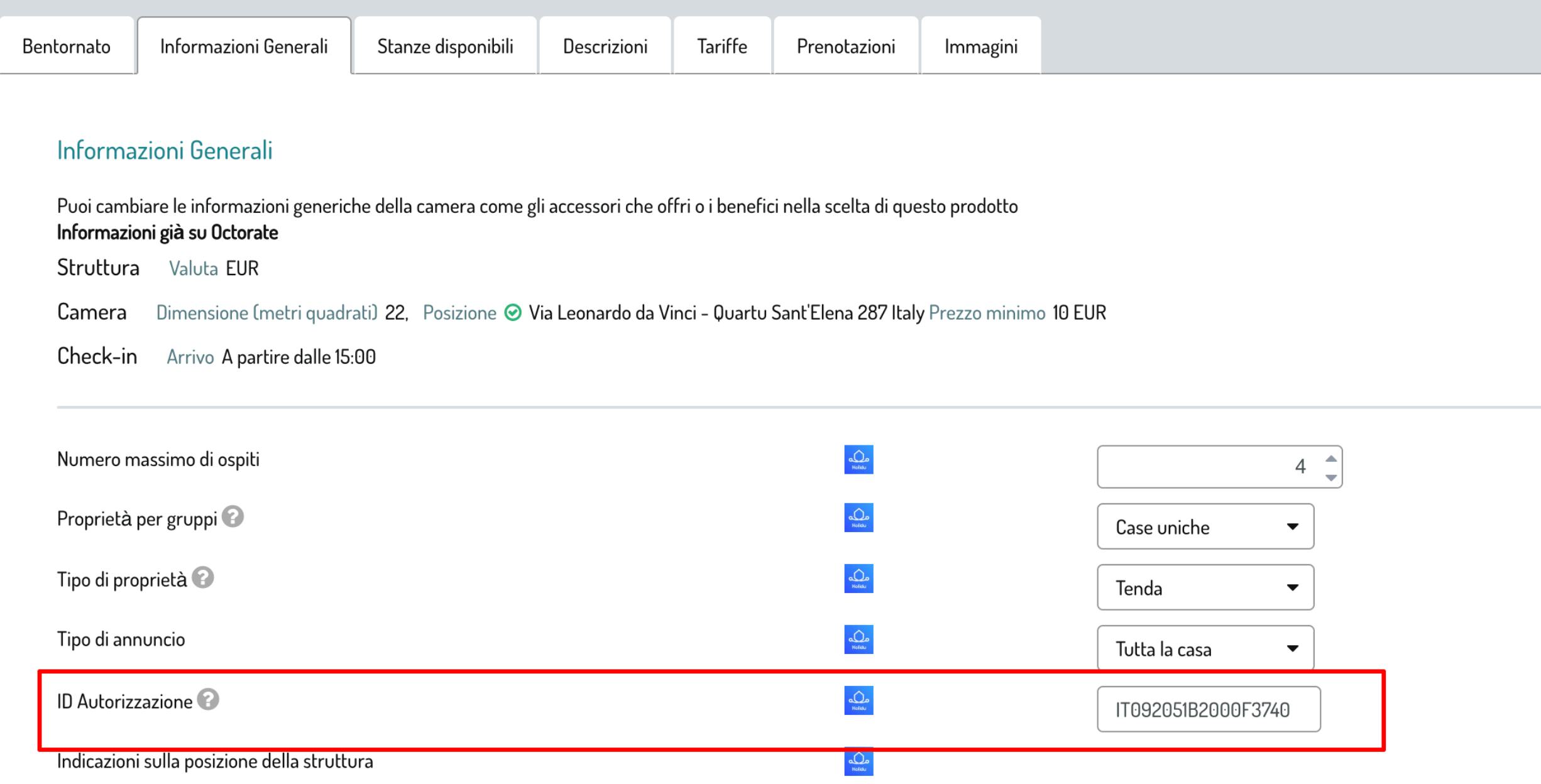The width and height of the screenshot is (1541, 784).
Task: Decrease maximum guests with down arrow
Action: (x=1330, y=477)
